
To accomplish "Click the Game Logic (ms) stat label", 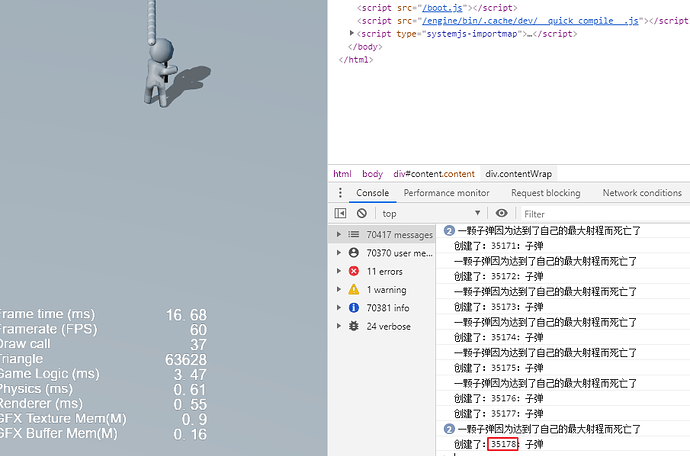I will (x=49, y=374).
